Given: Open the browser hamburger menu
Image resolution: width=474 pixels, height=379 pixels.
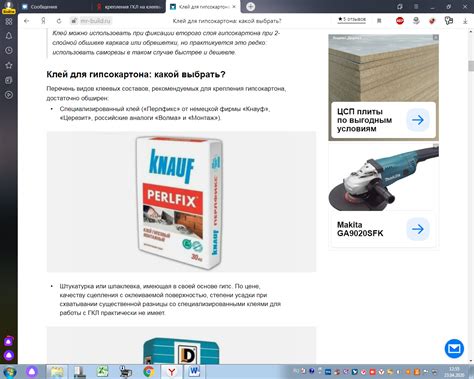Looking at the screenshot, I should (x=416, y=7).
